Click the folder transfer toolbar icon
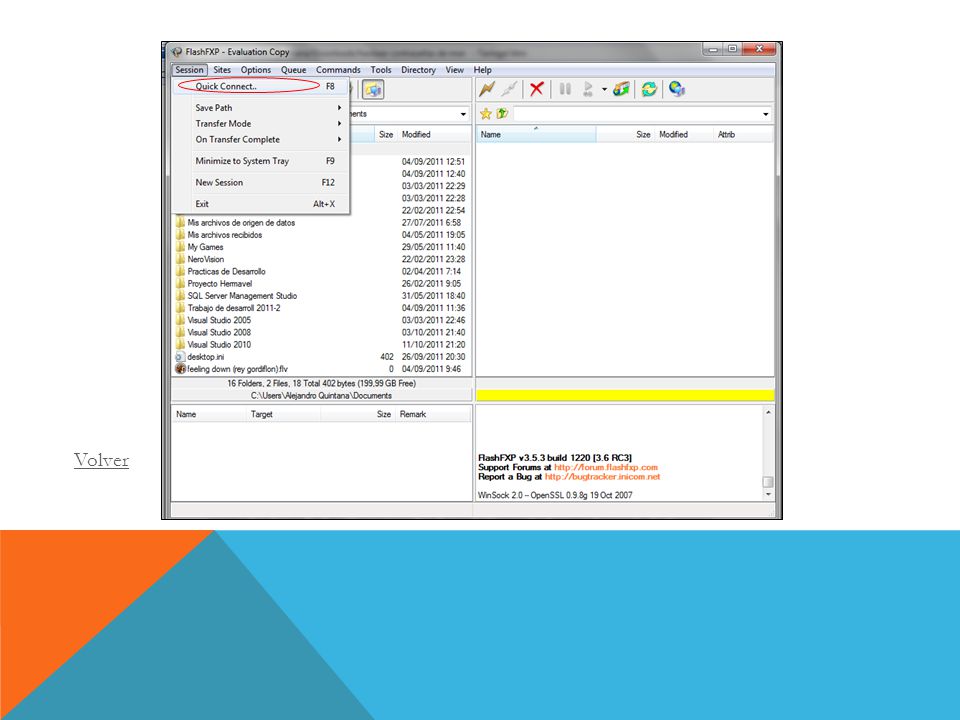This screenshot has height=720, width=960. click(x=621, y=89)
